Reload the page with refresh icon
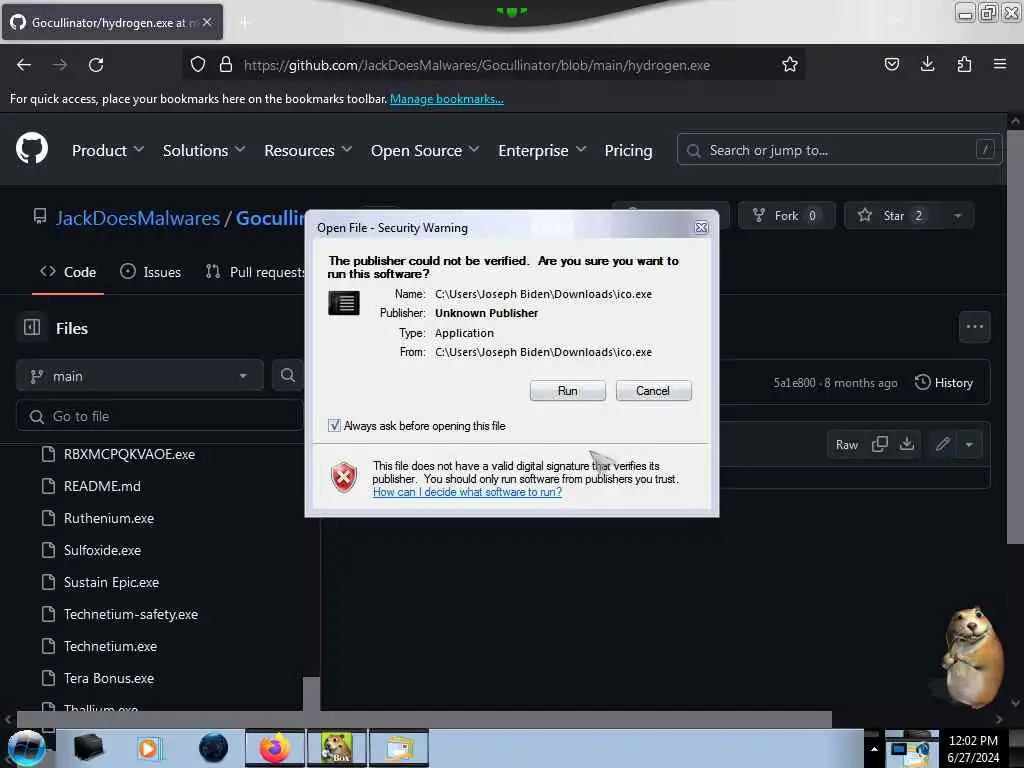This screenshot has height=768, width=1024. click(x=96, y=65)
